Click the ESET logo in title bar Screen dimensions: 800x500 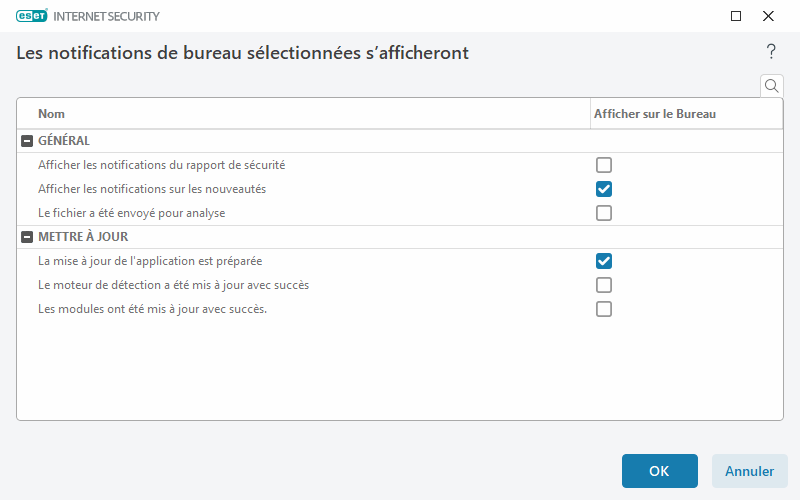tap(36, 16)
